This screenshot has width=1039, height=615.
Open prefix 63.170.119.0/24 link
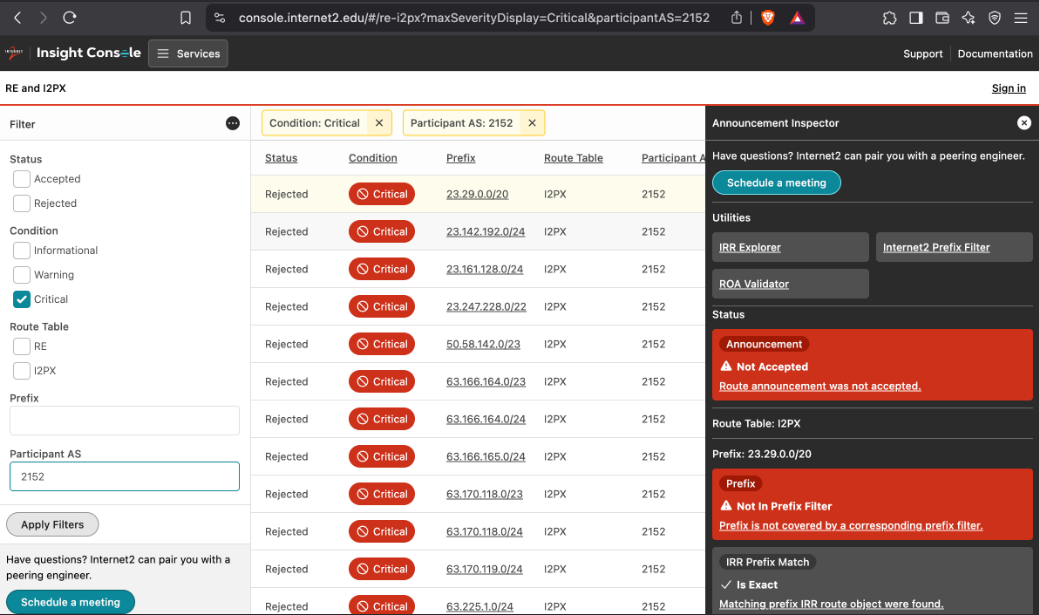[484, 569]
